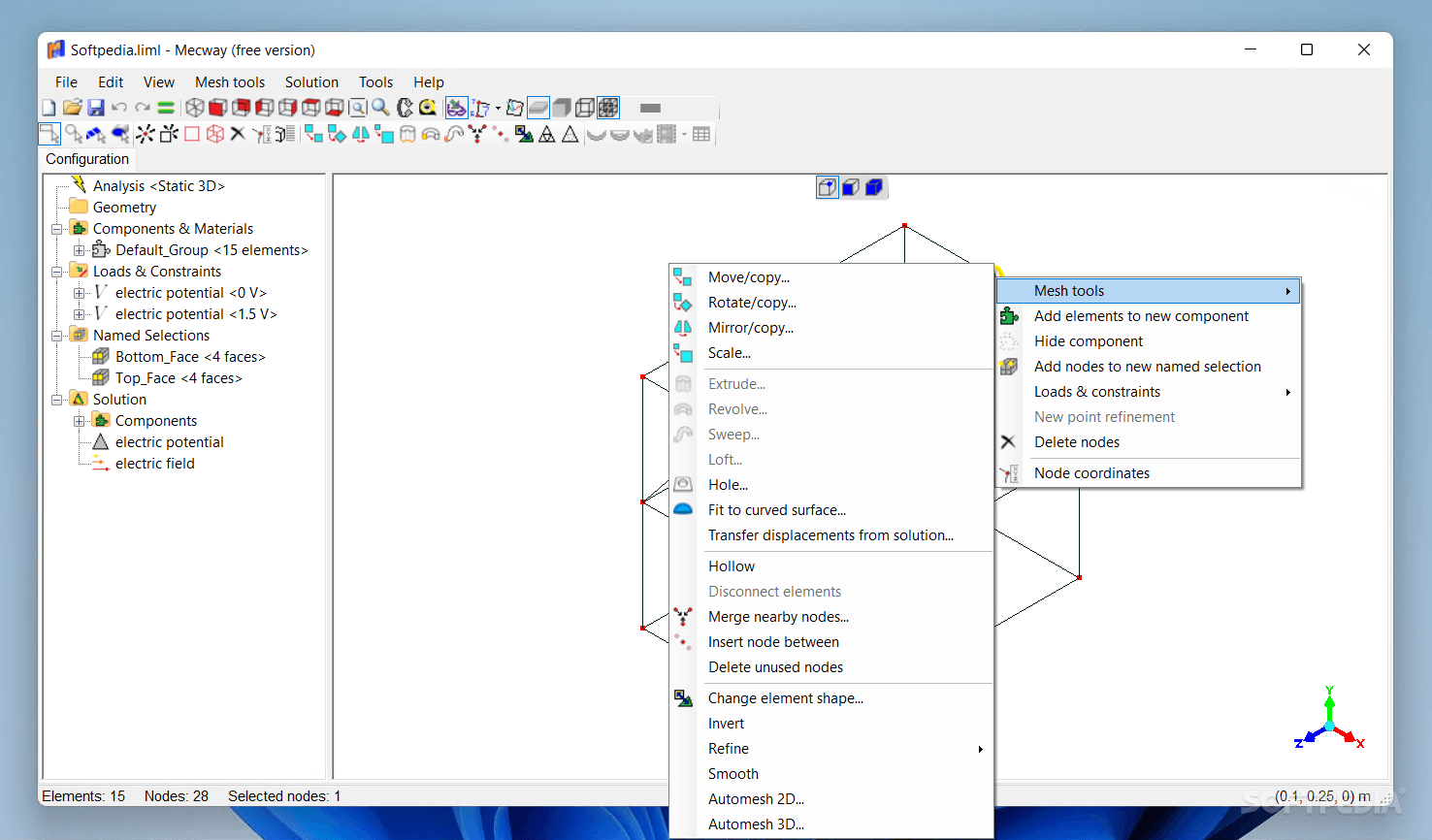This screenshot has height=840, width=1432.
Task: Open a model file using the Open icon
Action: [73, 107]
